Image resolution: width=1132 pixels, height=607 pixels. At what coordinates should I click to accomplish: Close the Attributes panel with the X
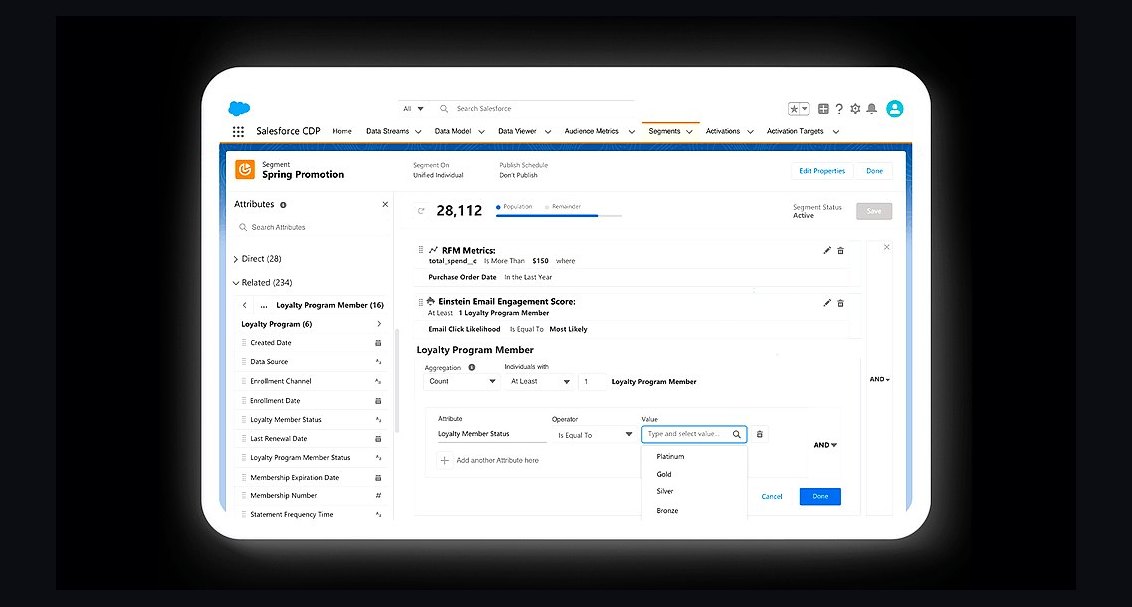[385, 204]
